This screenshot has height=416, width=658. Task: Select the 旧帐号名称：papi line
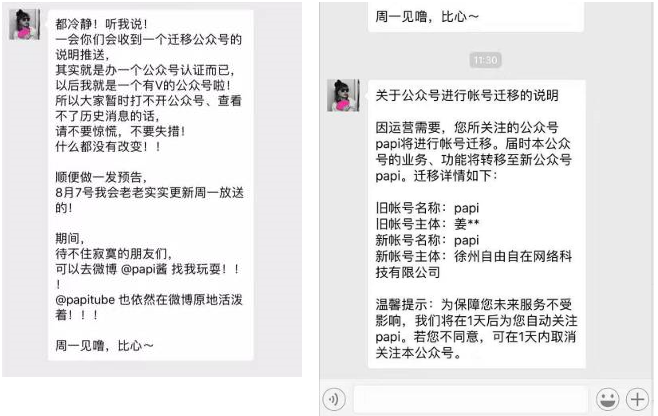click(427, 208)
